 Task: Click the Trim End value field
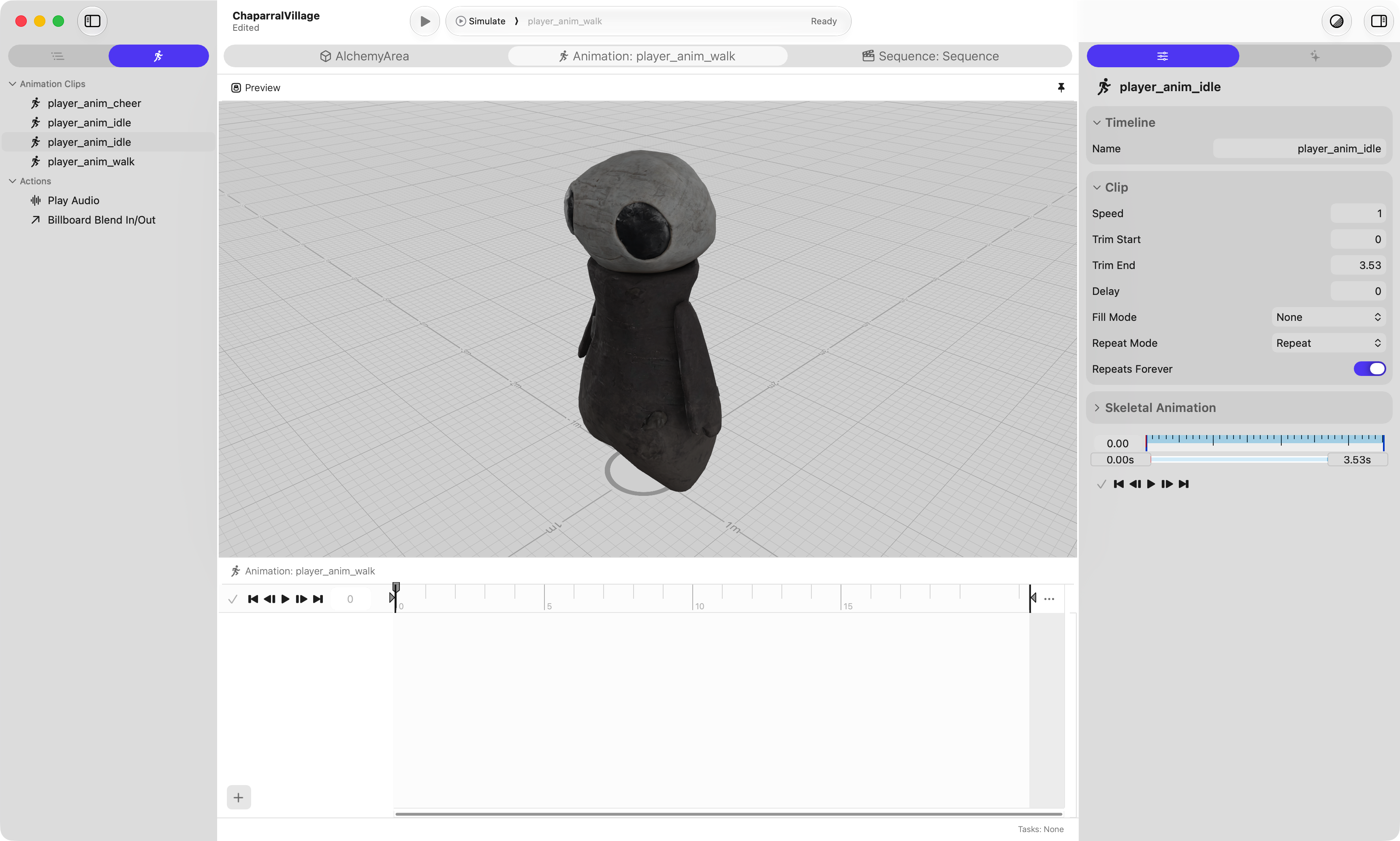[1357, 265]
